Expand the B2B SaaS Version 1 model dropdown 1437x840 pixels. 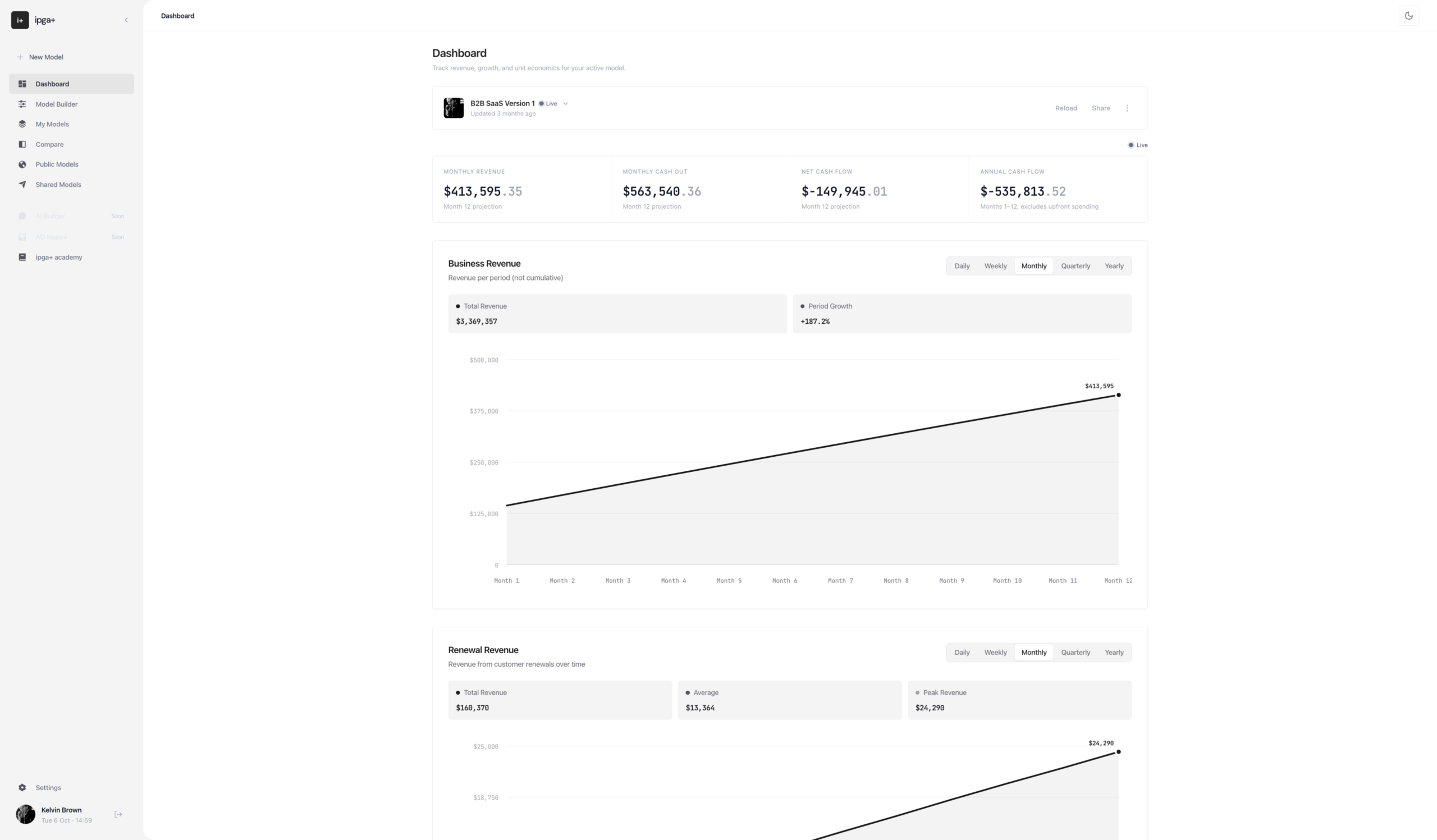[x=565, y=104]
